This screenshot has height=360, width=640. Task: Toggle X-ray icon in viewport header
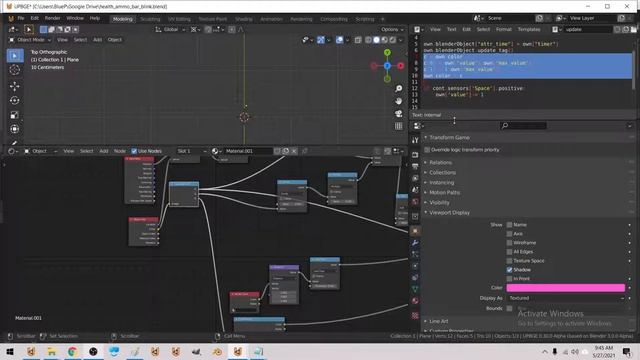coord(358,40)
